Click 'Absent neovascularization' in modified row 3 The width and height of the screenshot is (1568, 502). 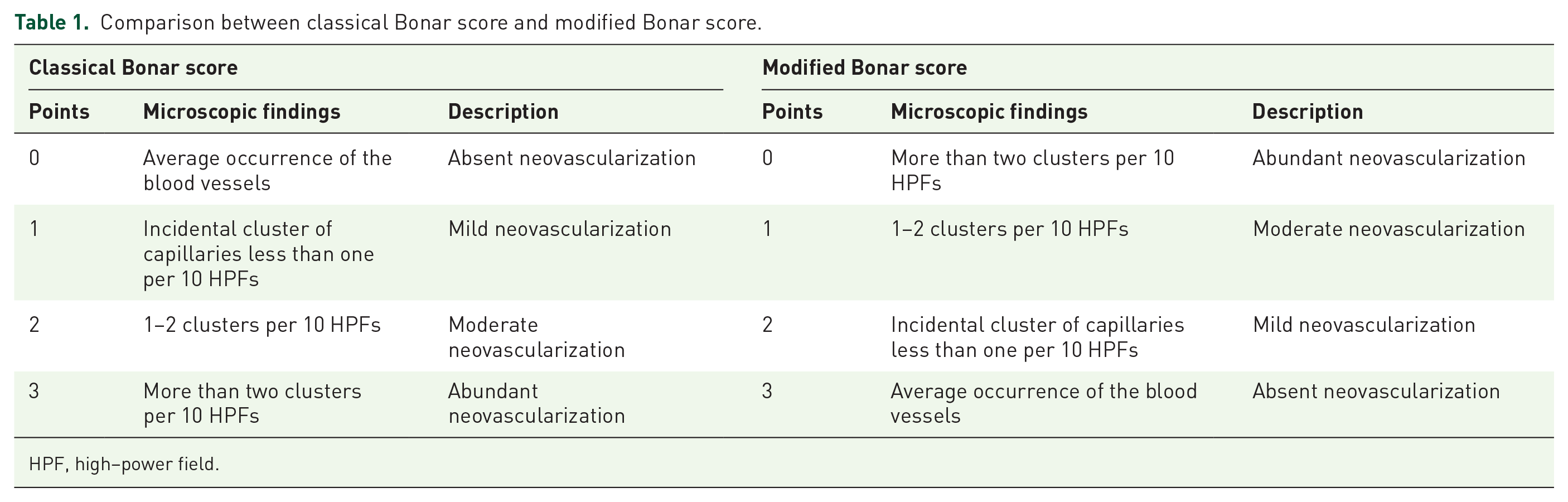pos(1376,391)
